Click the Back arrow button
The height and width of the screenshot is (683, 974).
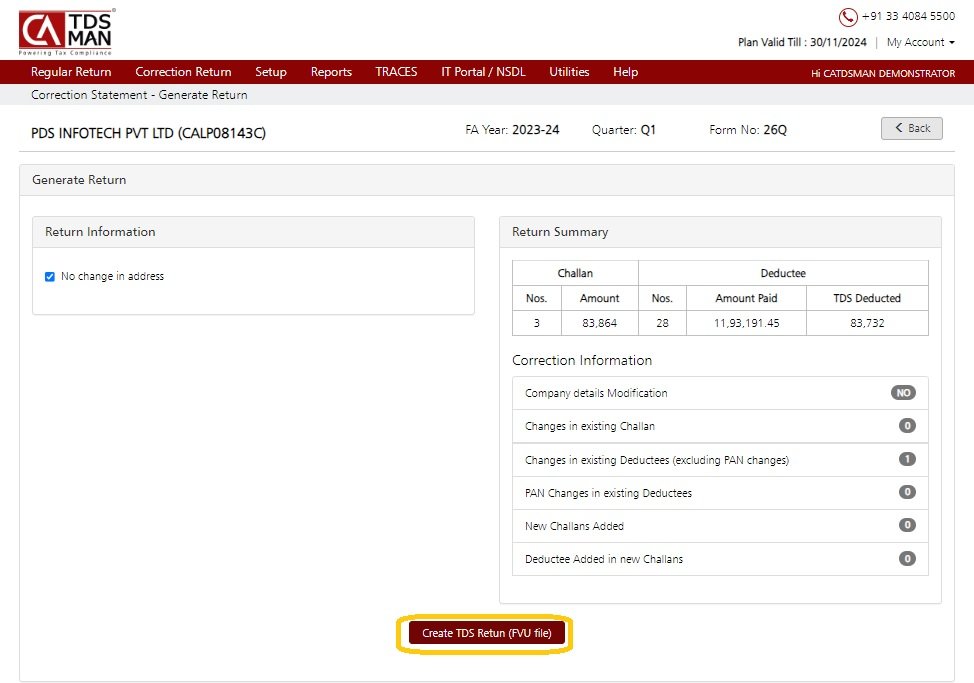[911, 128]
